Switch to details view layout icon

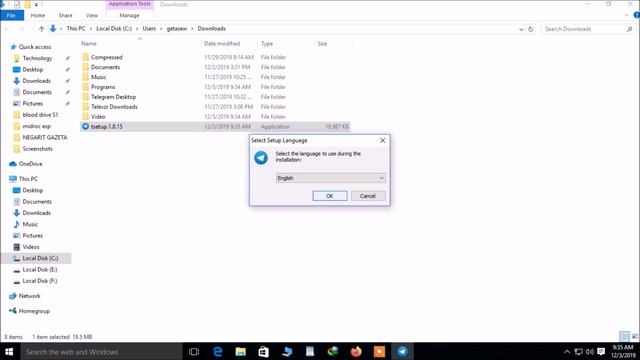[x=624, y=336]
